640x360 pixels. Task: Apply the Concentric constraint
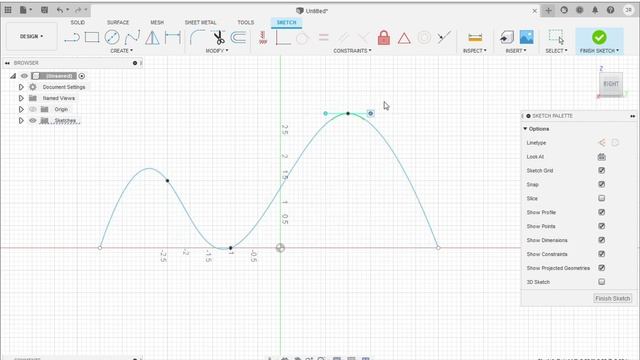pyautogui.click(x=424, y=38)
